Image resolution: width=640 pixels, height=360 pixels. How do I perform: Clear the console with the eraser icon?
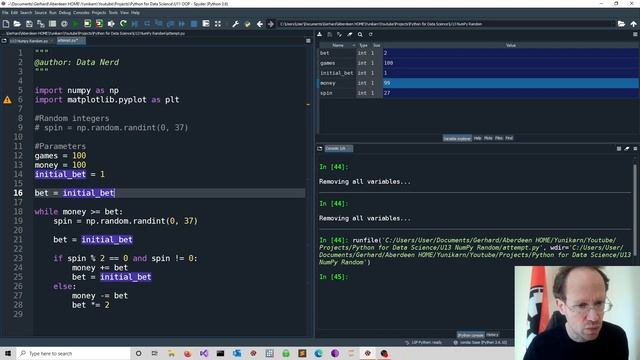(x=627, y=149)
